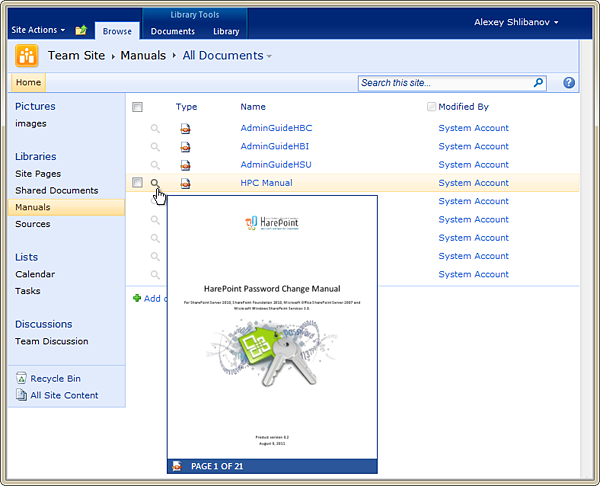Click the Team Site logo icon
The image size is (600, 486).
[x=27, y=56]
